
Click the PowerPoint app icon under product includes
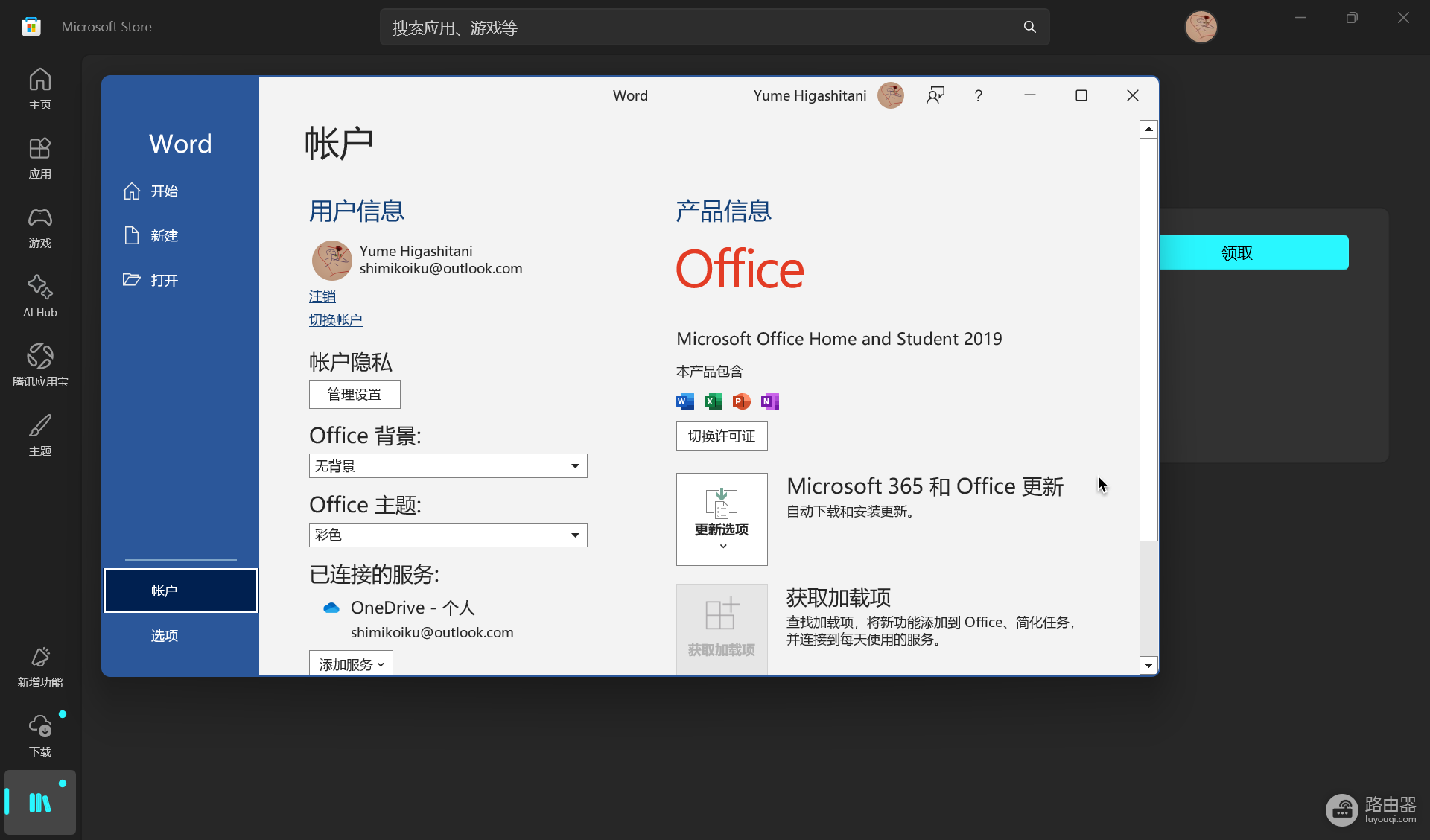click(x=741, y=401)
